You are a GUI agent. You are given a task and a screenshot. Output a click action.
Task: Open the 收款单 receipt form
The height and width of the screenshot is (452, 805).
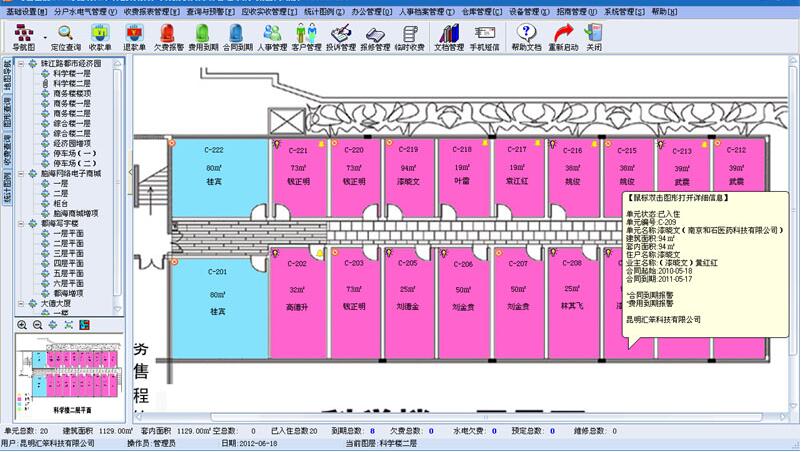100,37
